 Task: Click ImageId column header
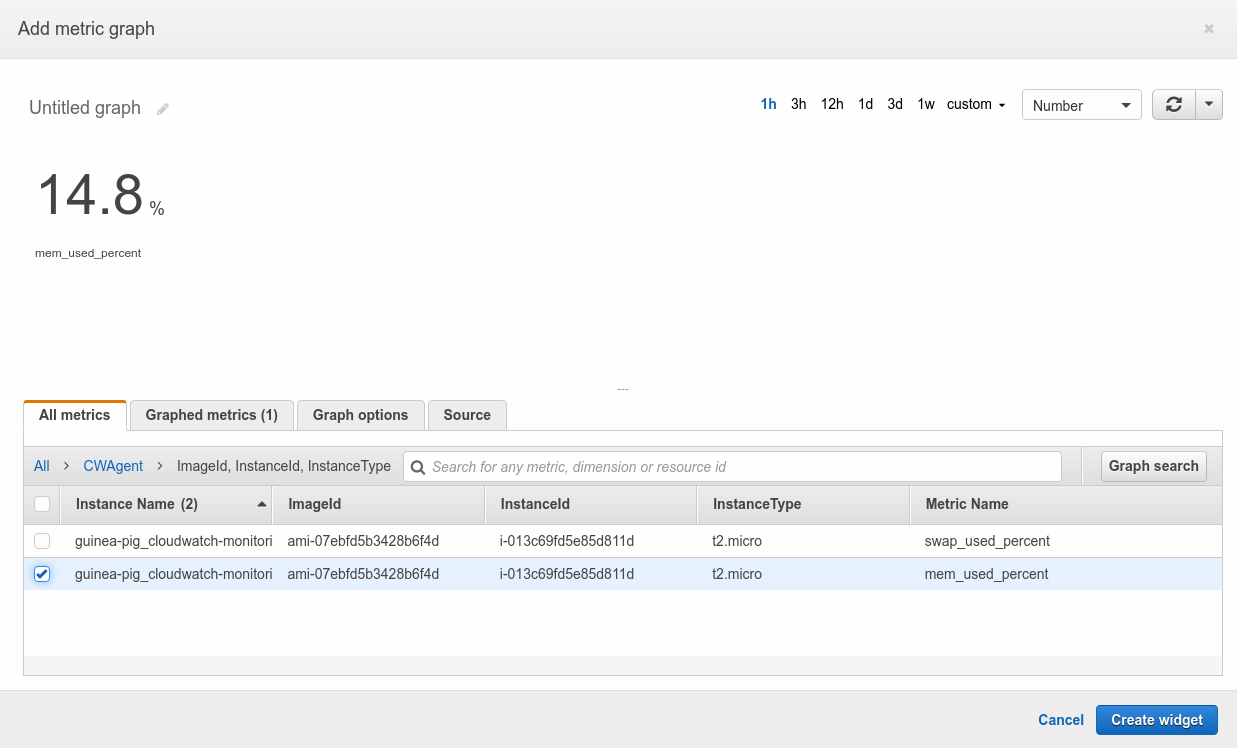coord(378,504)
